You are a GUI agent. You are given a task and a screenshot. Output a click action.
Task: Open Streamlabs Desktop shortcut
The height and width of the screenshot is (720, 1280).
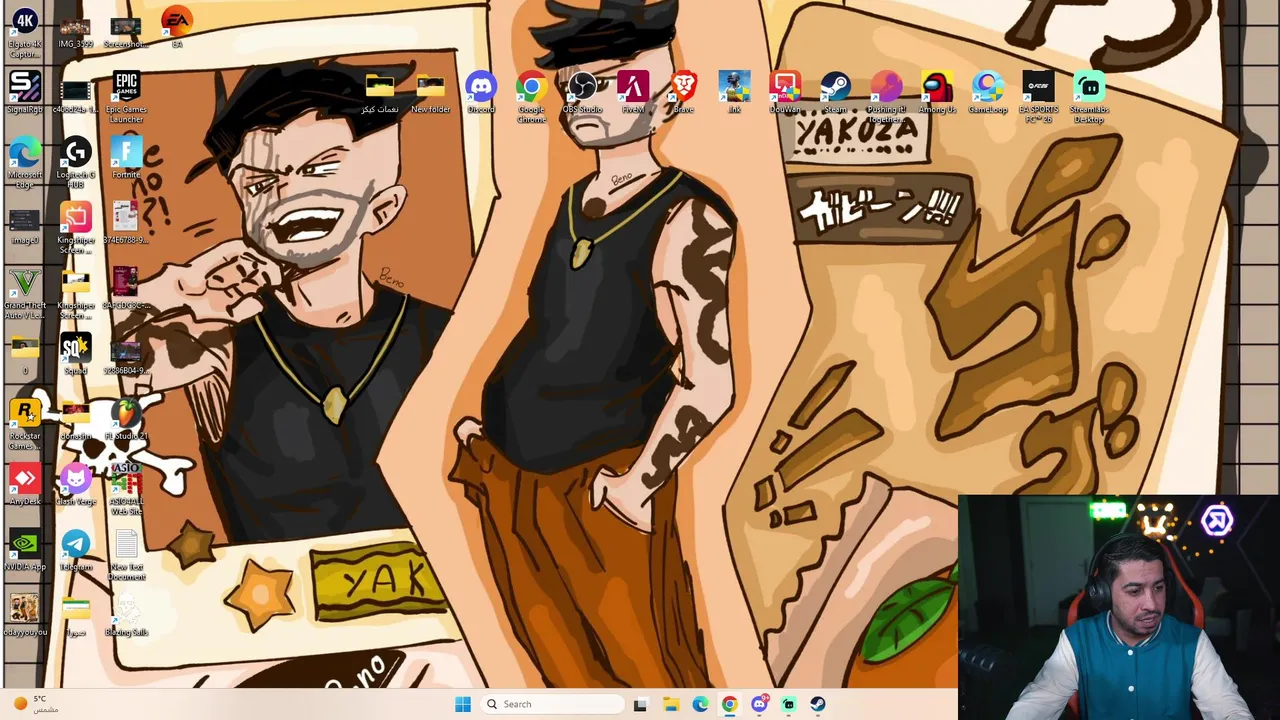[x=1089, y=98]
